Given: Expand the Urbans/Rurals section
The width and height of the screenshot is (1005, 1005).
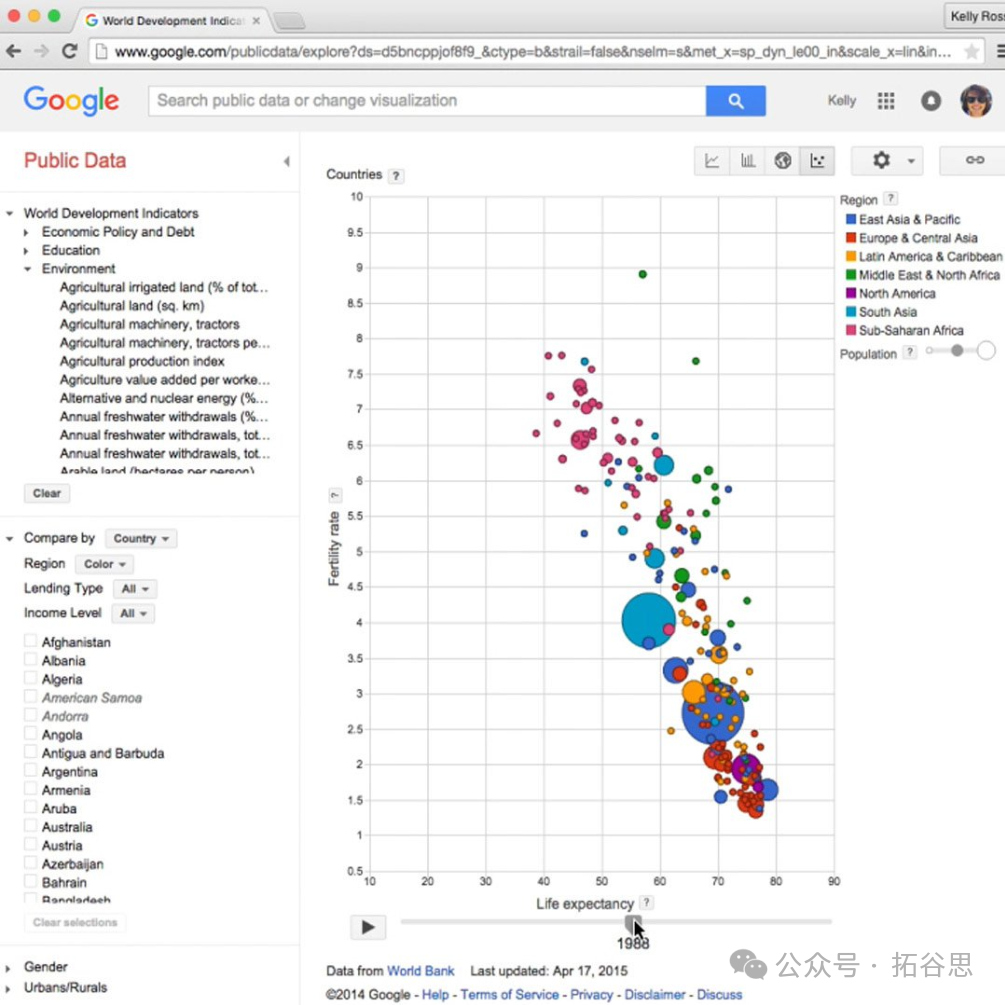Looking at the screenshot, I should (x=8, y=988).
